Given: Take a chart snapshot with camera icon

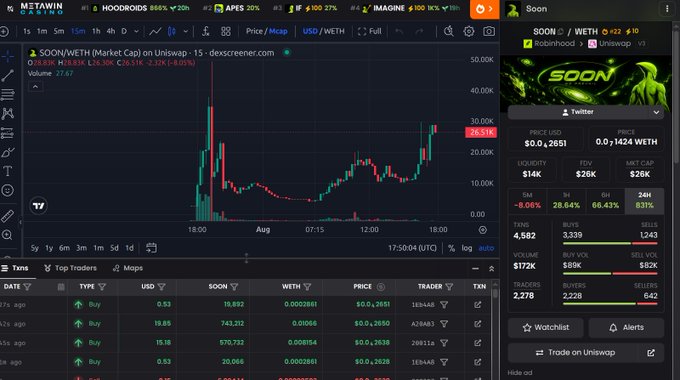Looking at the screenshot, I should click(489, 31).
